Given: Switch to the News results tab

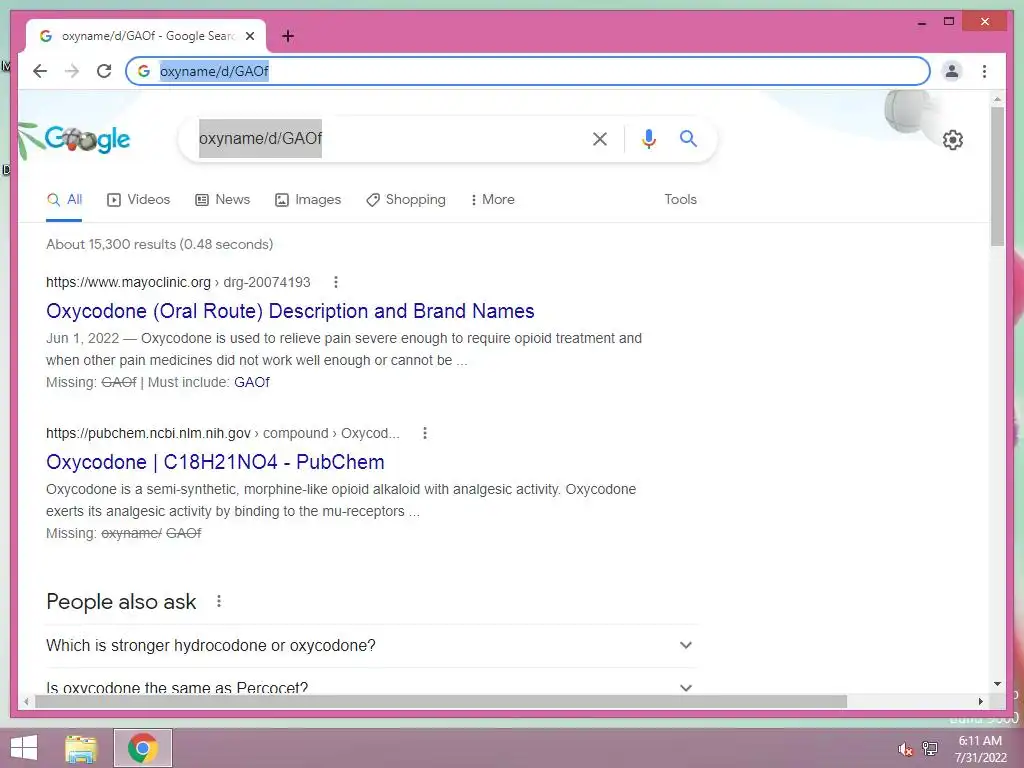Looking at the screenshot, I should click(223, 199).
